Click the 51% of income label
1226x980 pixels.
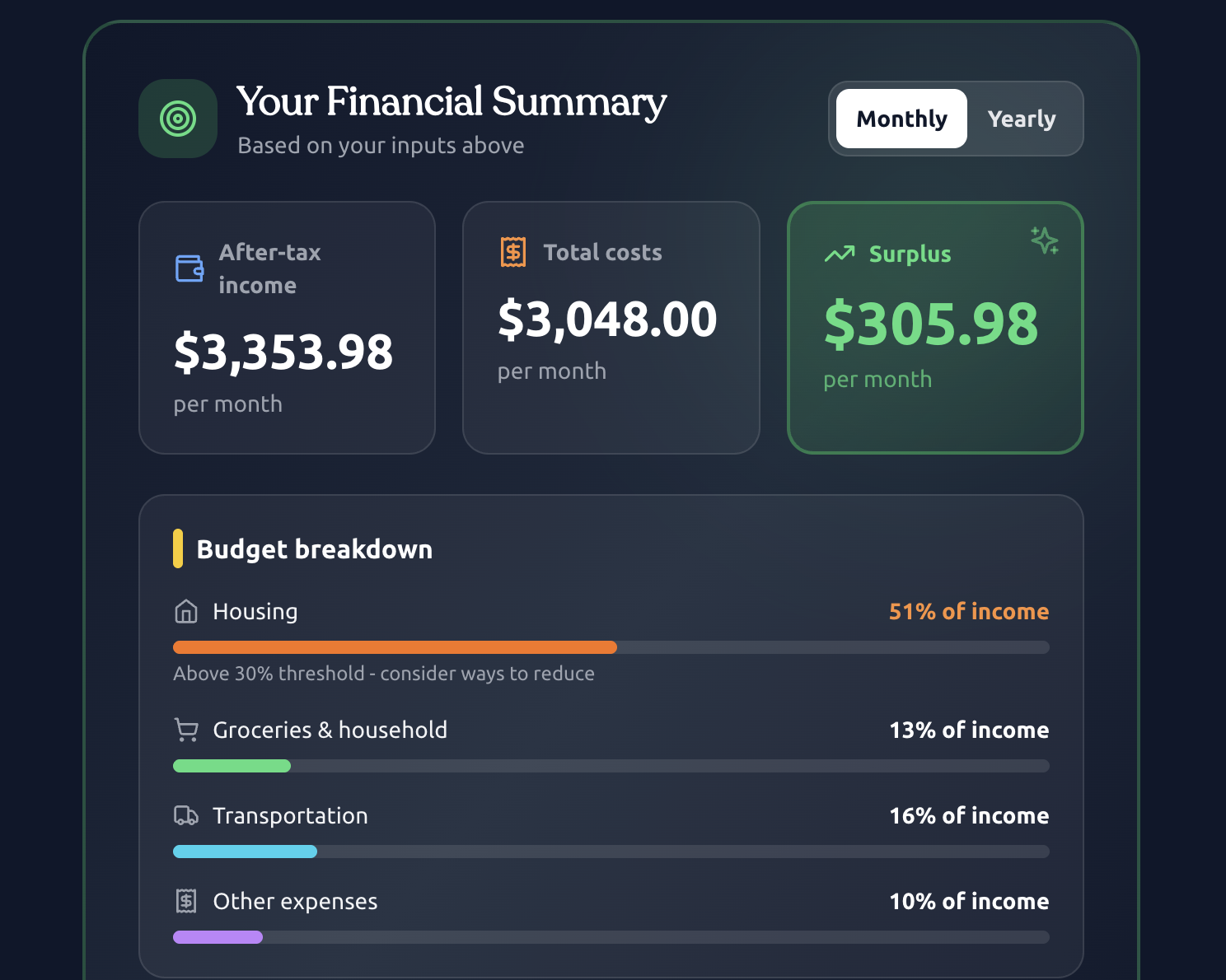pos(968,611)
